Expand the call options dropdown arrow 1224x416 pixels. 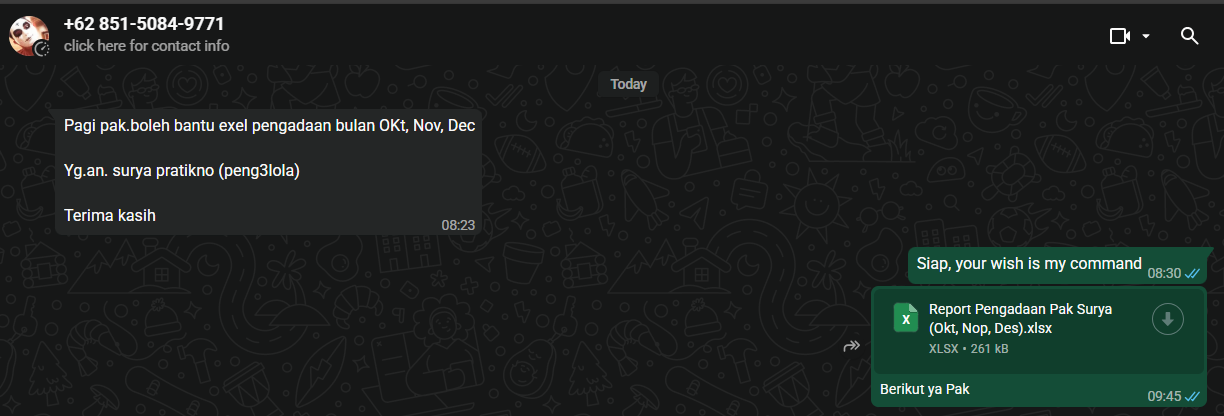point(1146,36)
